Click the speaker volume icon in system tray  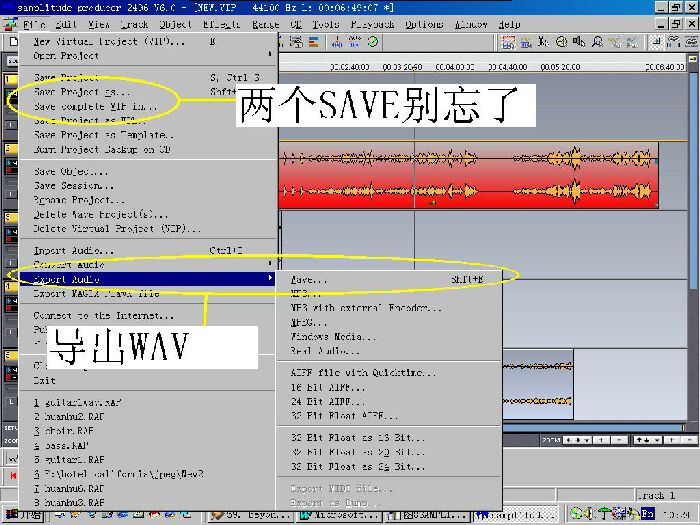(590, 514)
